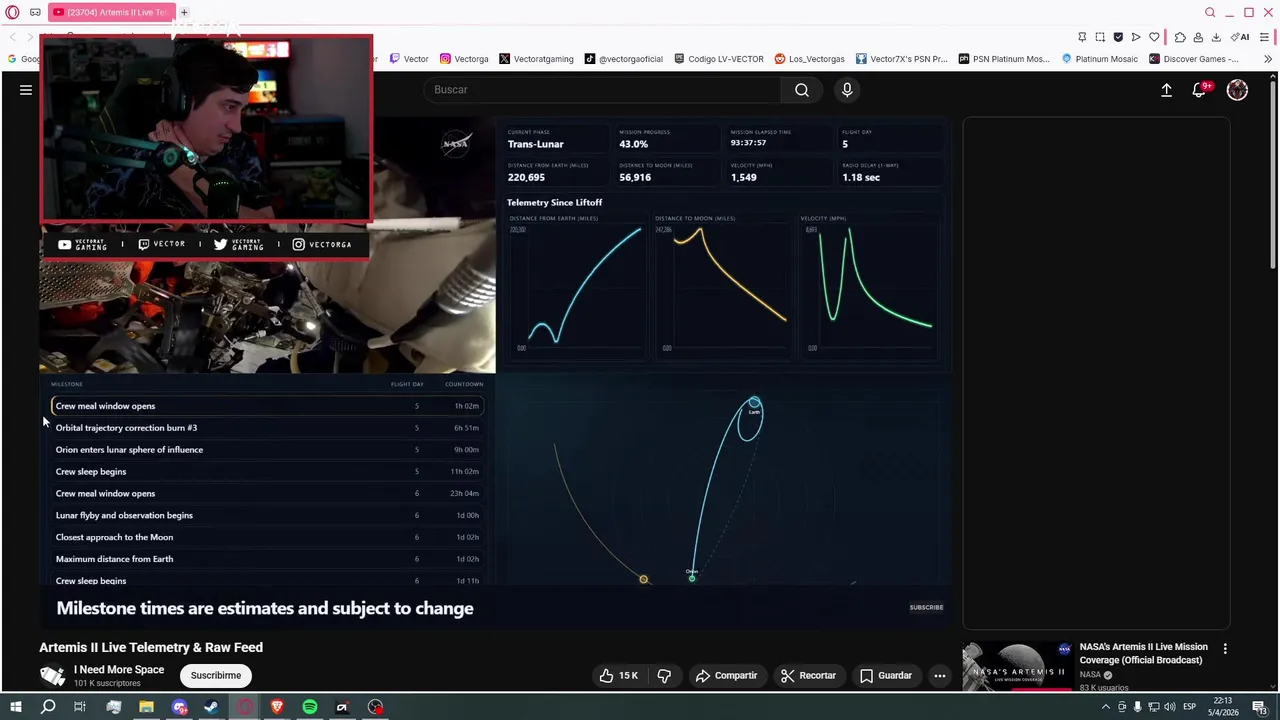Open Los_Vectorgas bookmark
The height and width of the screenshot is (720, 1280).
coord(810,59)
